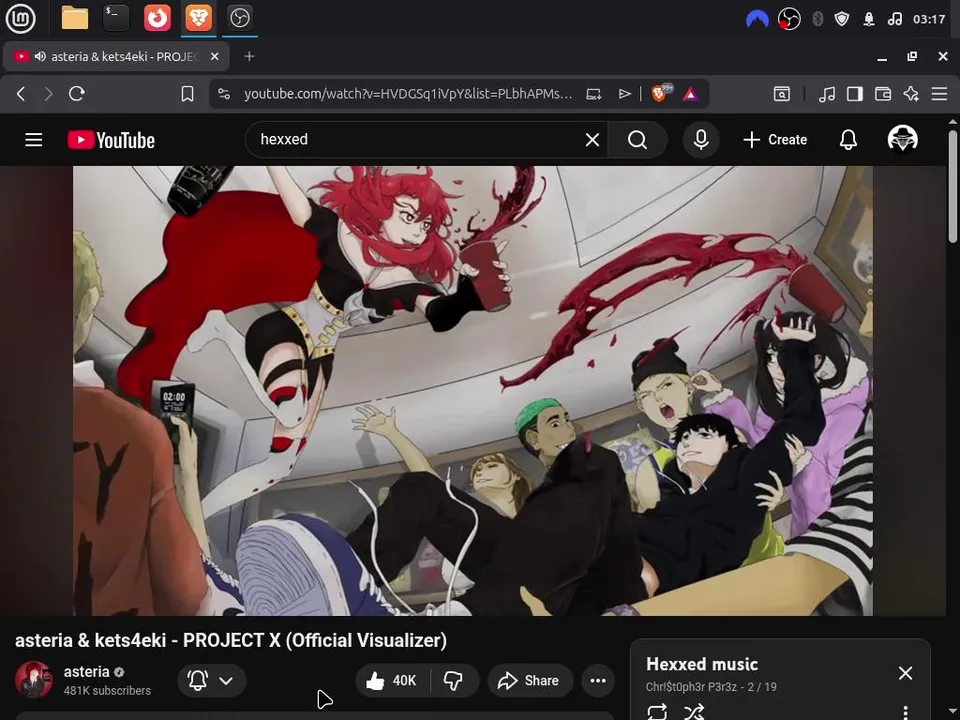
Task: Open the asteria channel name link
Action: [86, 672]
